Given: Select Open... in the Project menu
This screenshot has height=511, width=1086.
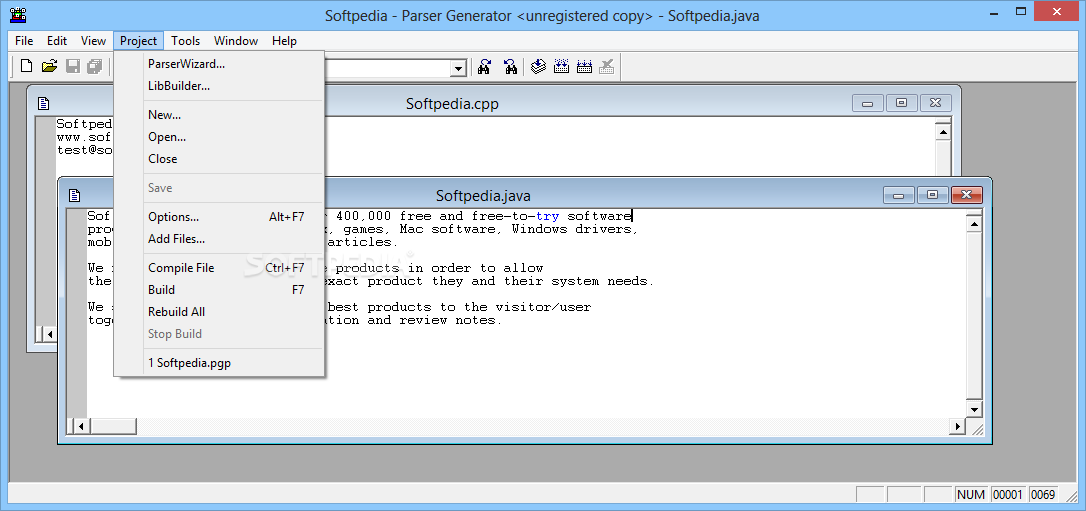Looking at the screenshot, I should click(x=220, y=137).
